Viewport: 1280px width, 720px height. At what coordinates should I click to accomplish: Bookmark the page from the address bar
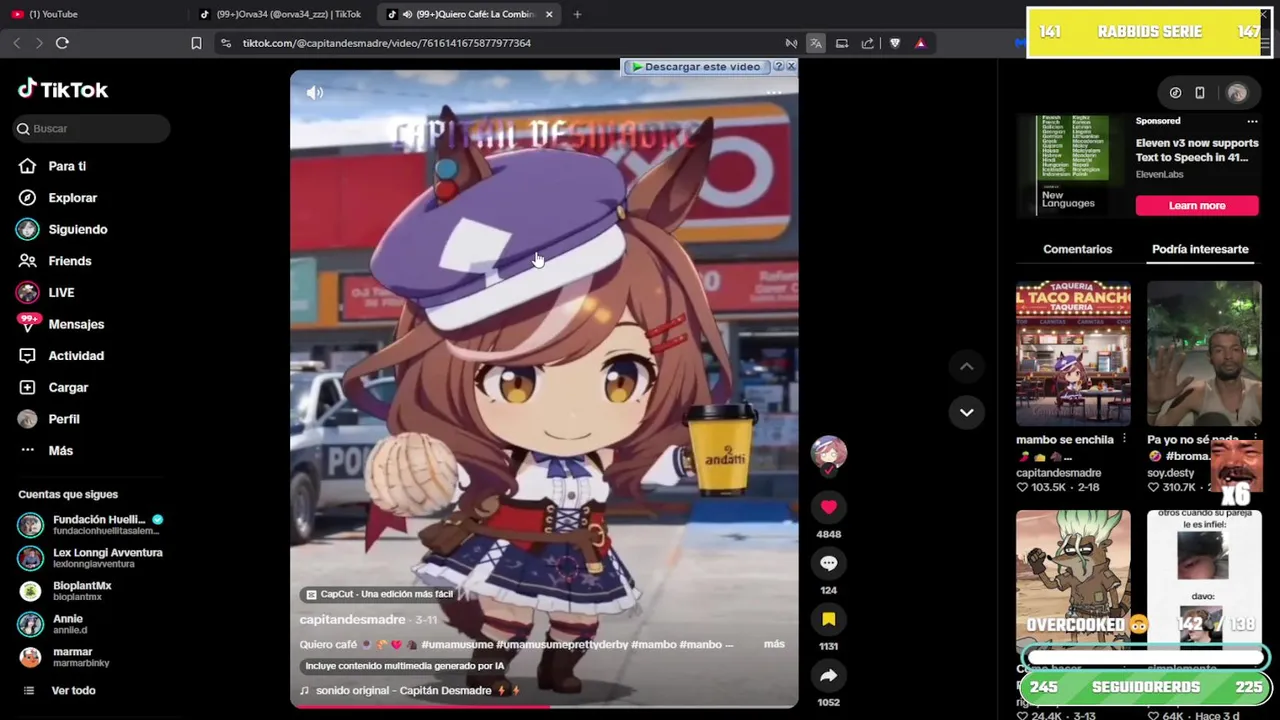pos(196,43)
